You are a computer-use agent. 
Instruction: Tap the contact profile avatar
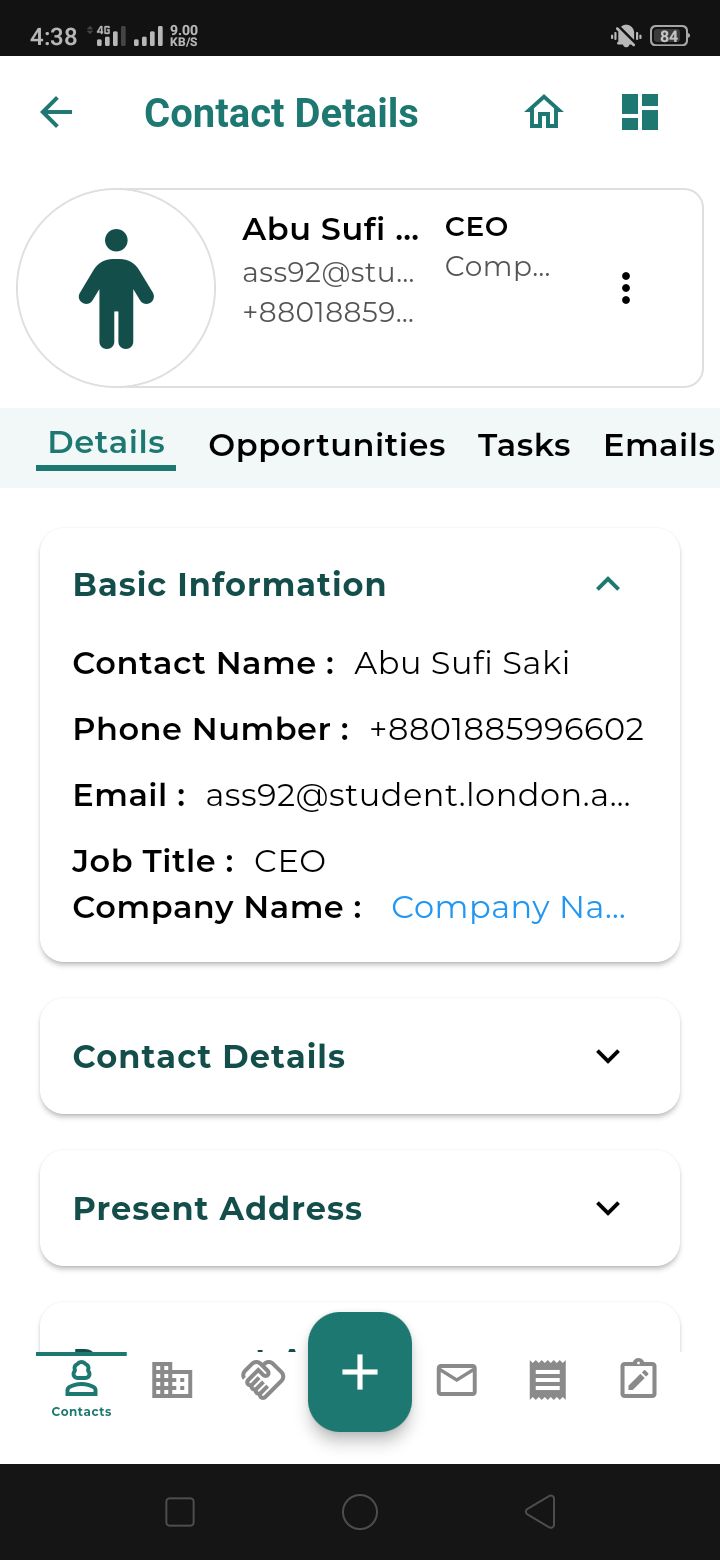click(x=116, y=288)
